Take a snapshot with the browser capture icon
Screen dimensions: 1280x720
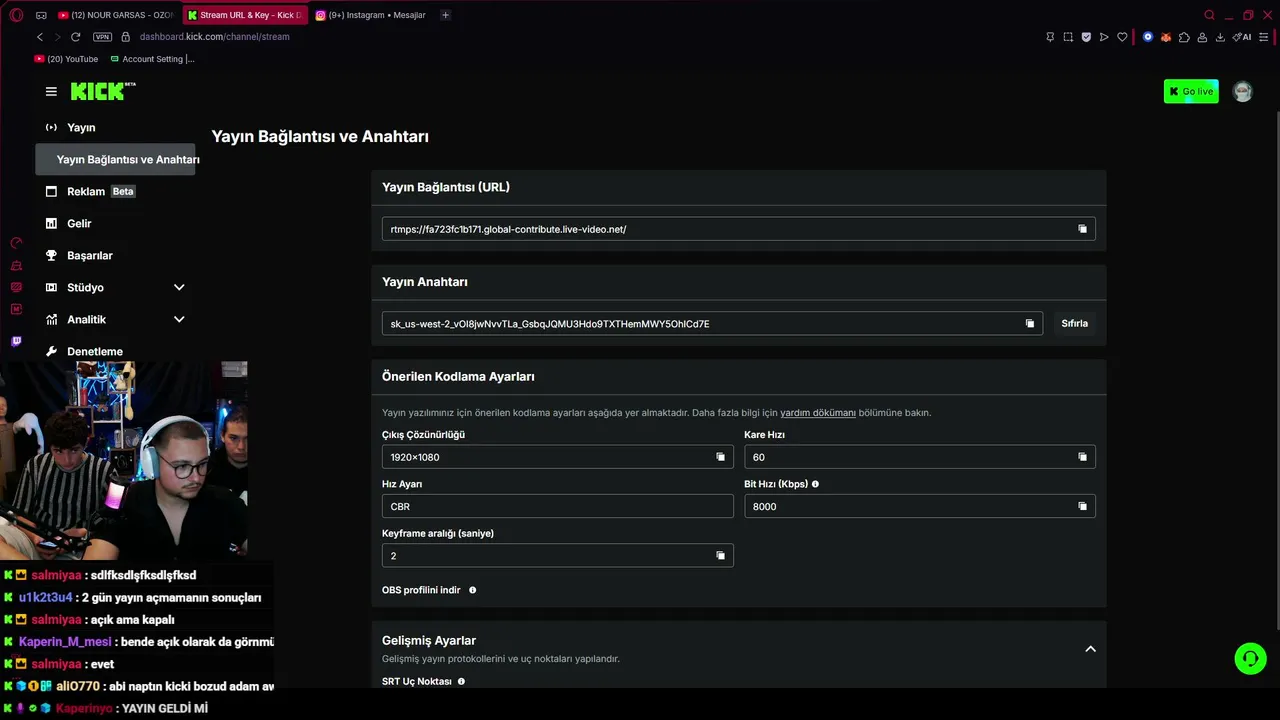(x=1068, y=37)
